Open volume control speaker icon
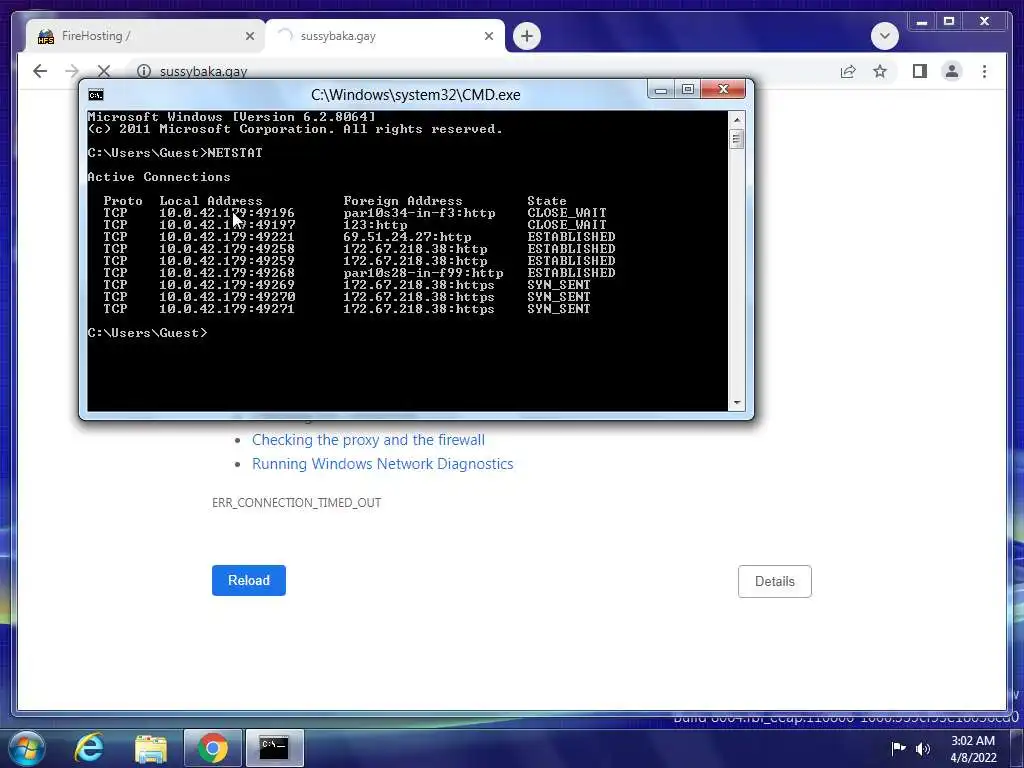This screenshot has height=768, width=1024. click(x=923, y=748)
